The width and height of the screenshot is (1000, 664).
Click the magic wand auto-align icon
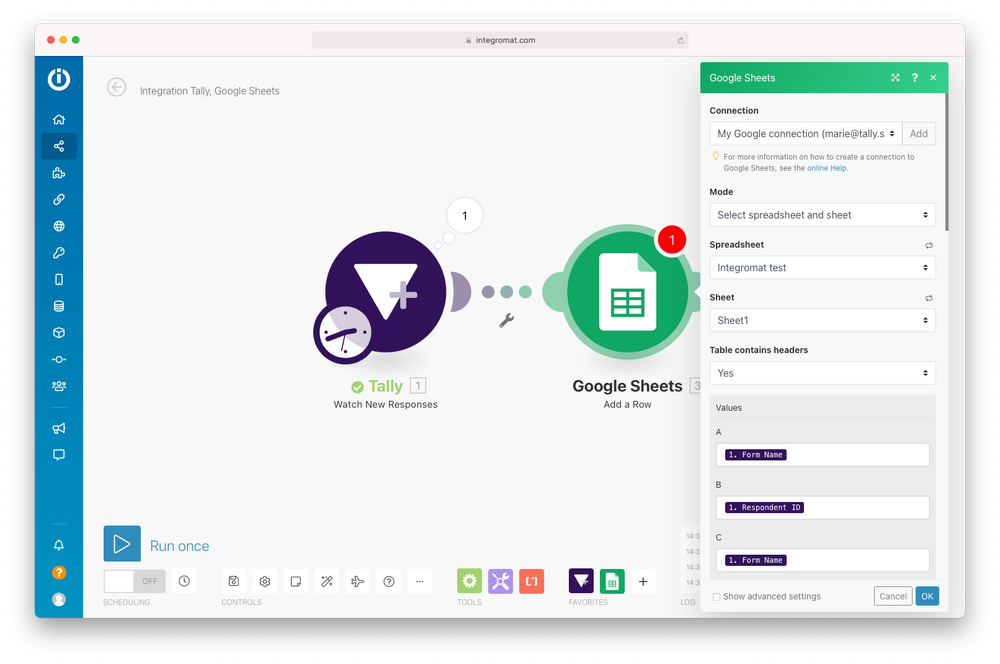(x=327, y=581)
